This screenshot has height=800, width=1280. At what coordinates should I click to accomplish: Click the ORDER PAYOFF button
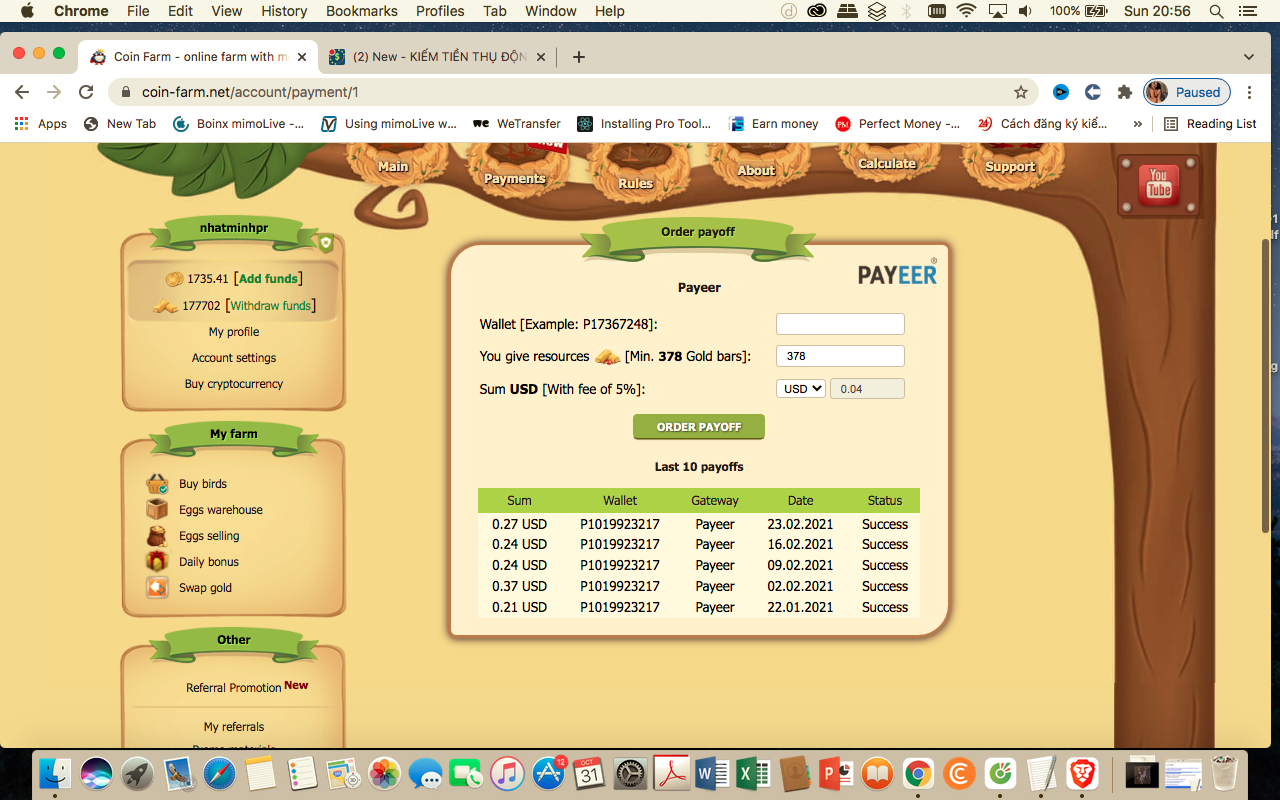pyautogui.click(x=699, y=427)
